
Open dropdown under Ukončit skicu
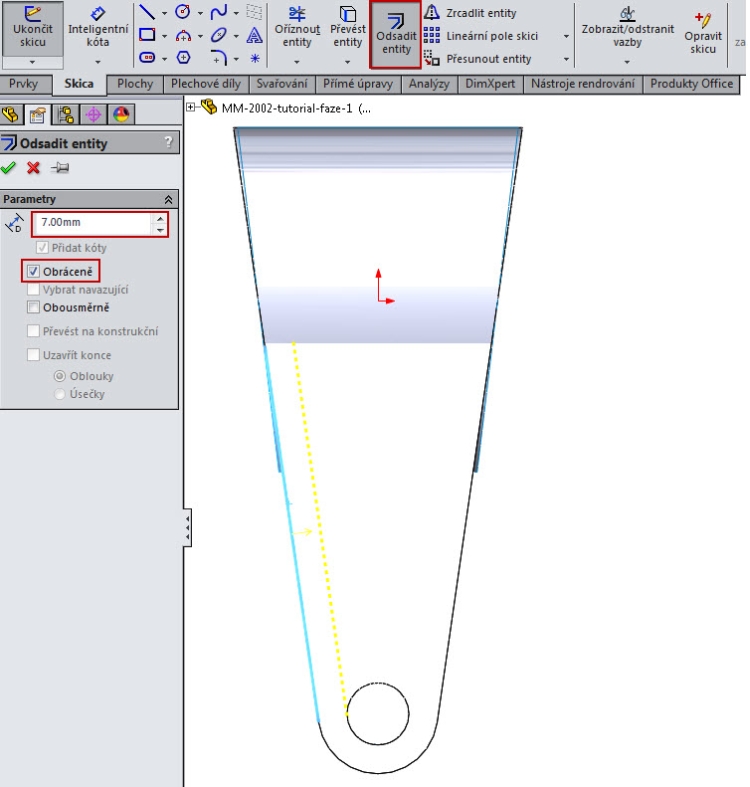pos(33,62)
